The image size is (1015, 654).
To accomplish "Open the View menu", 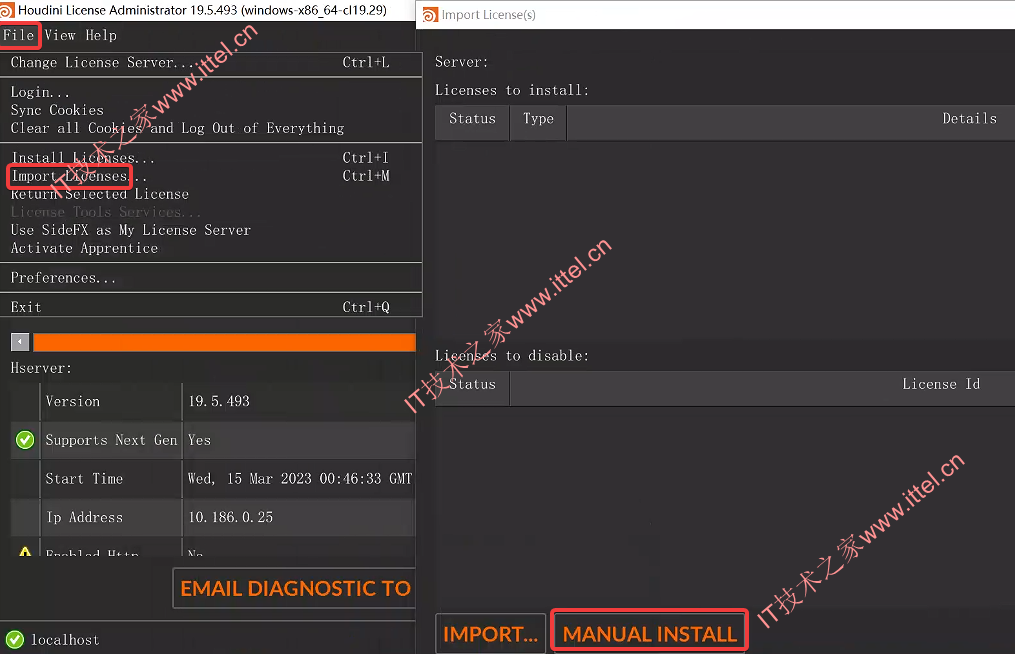I will pyautogui.click(x=60, y=36).
